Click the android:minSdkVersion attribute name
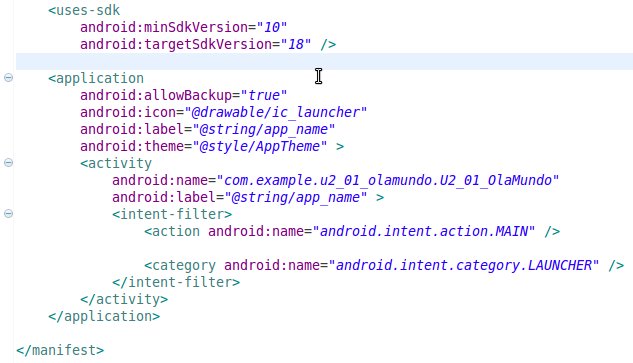Viewport: 633px width, 363px height. coord(164,27)
